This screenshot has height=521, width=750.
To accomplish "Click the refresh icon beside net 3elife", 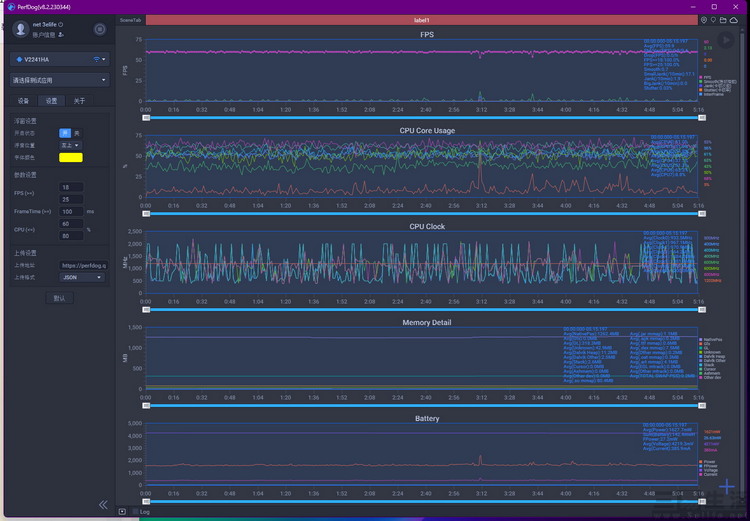I will click(61, 24).
